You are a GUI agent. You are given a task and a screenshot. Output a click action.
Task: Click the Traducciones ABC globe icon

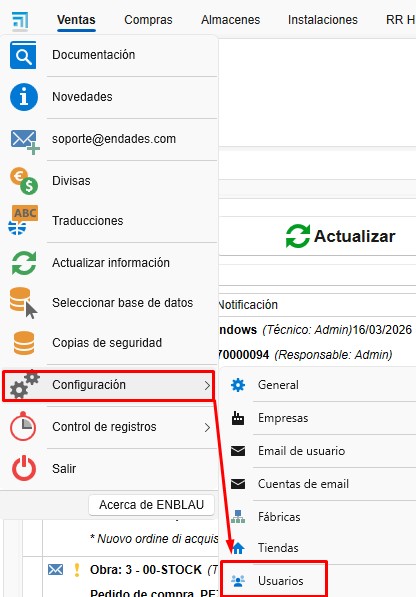point(23,220)
